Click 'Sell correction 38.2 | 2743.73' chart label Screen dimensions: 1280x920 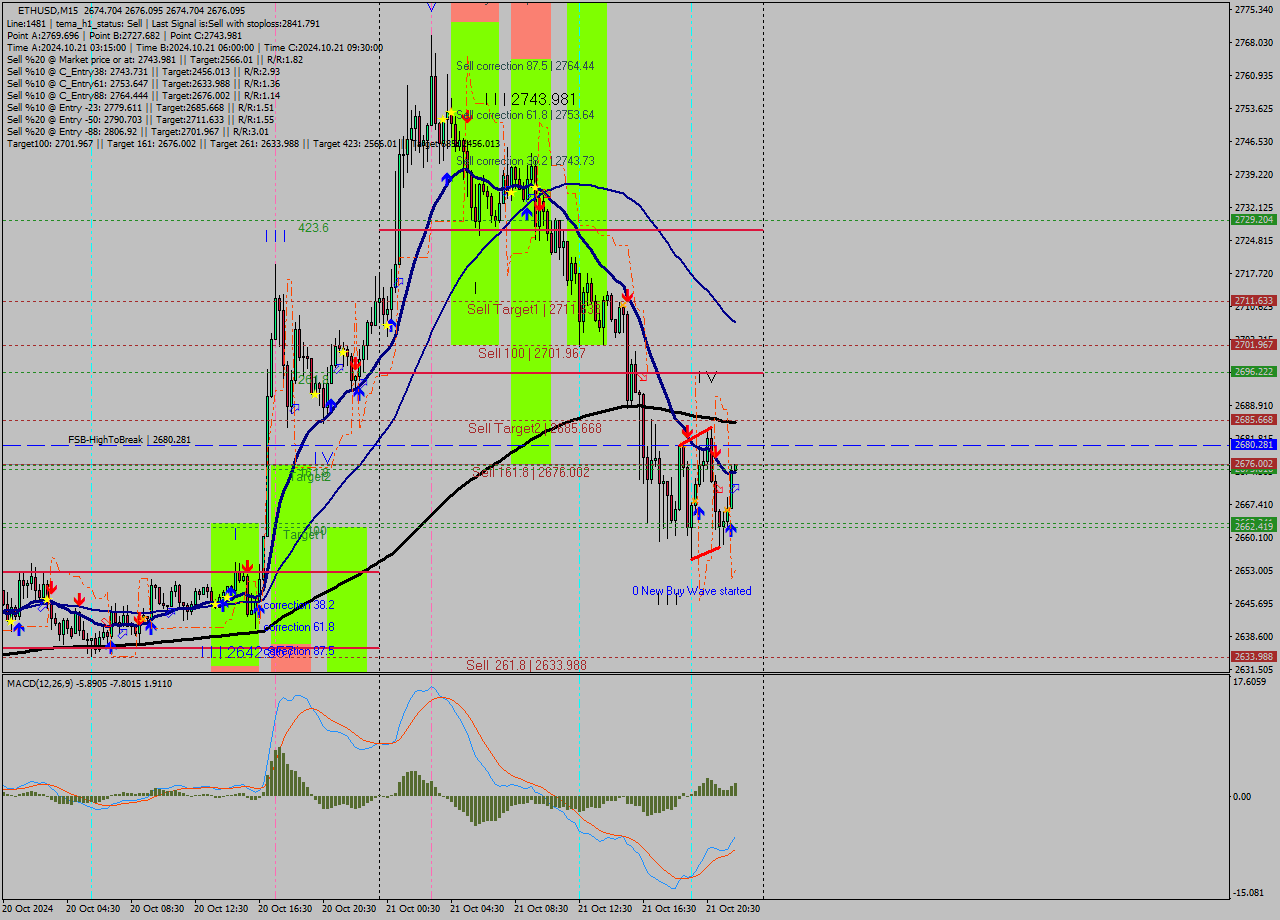pyautogui.click(x=525, y=161)
